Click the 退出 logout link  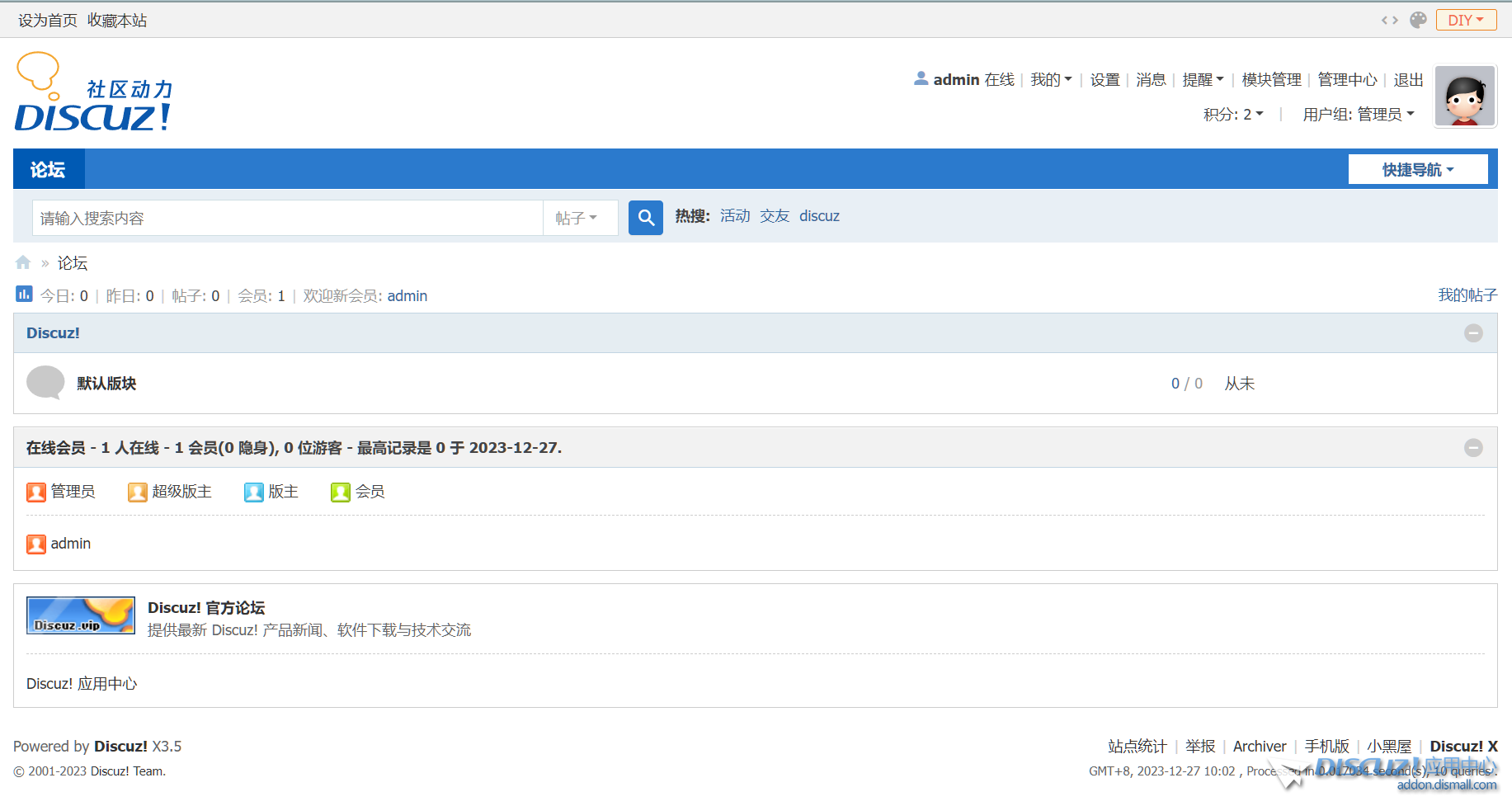1408,80
